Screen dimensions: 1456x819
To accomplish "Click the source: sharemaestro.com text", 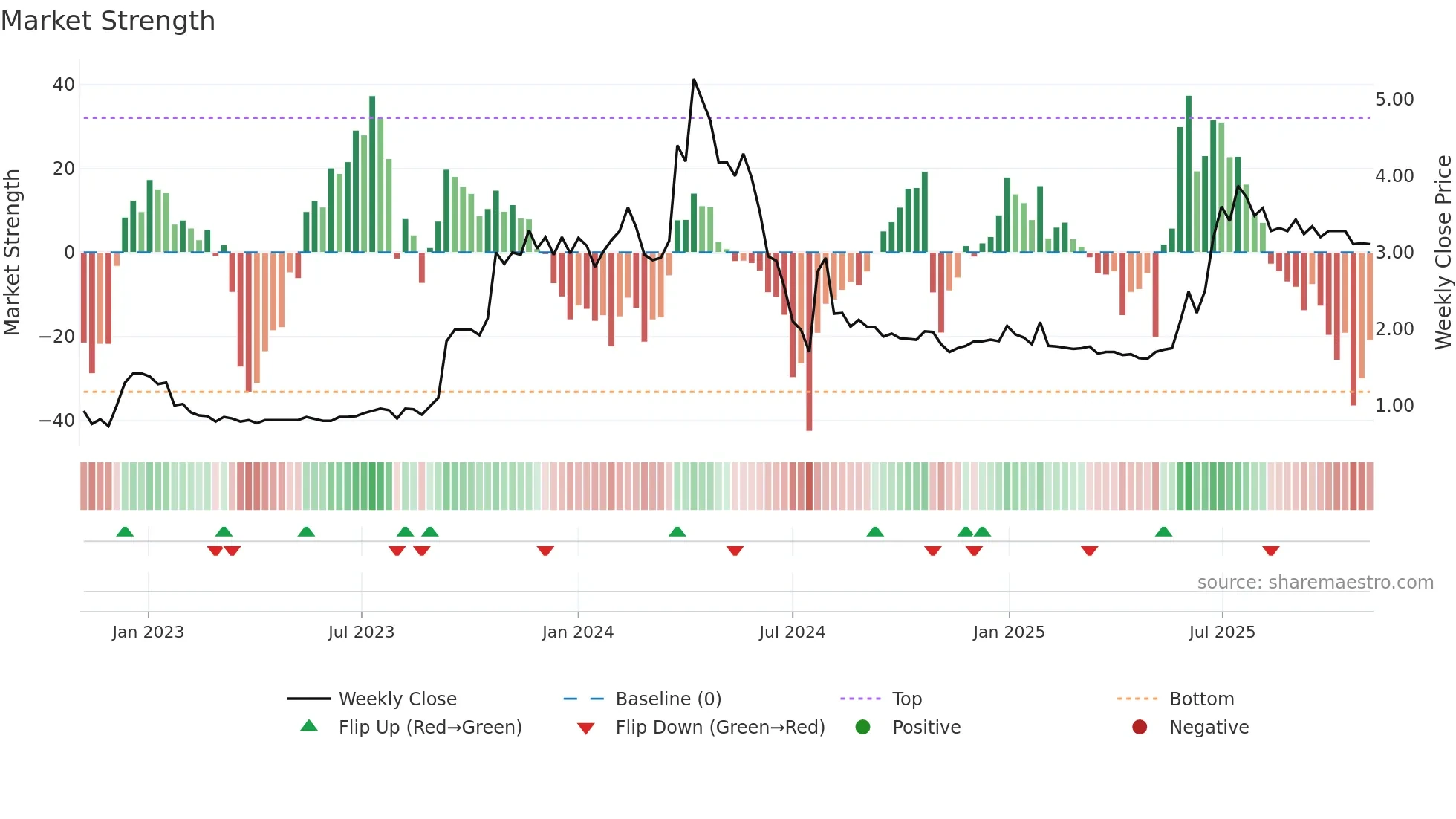I will click(1315, 583).
